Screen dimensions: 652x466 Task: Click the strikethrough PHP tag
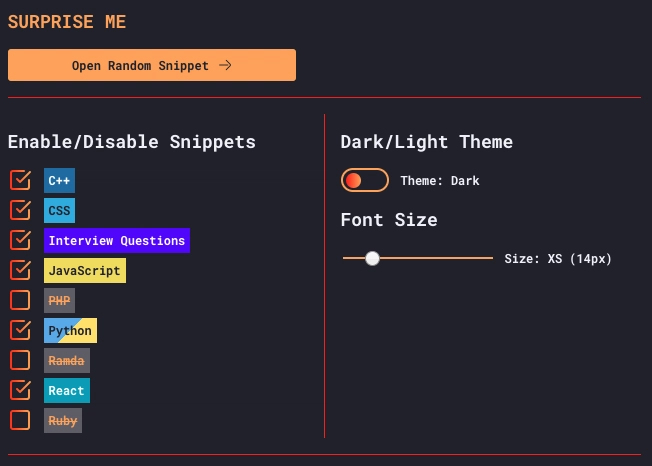pos(59,301)
